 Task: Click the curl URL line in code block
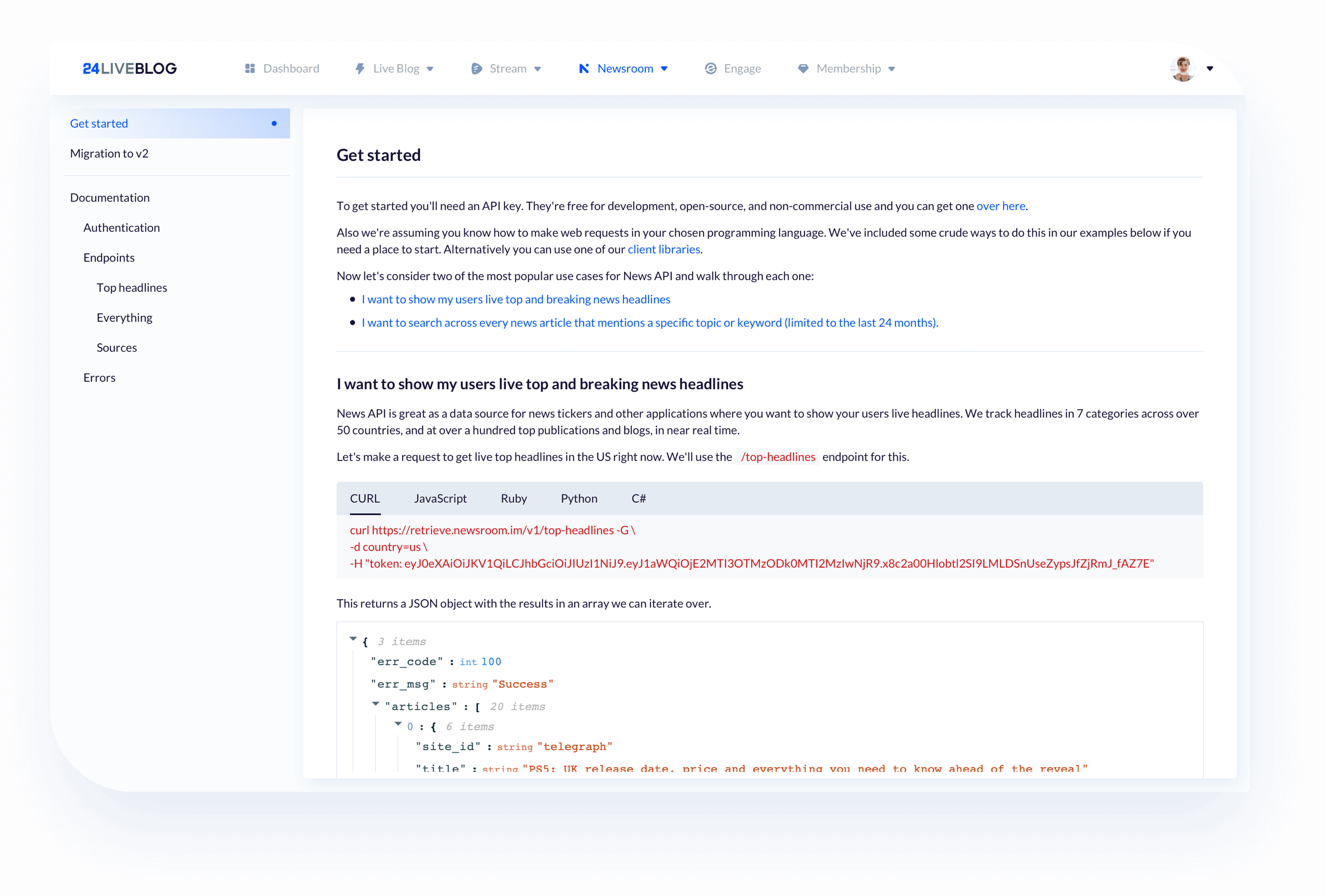[x=492, y=530]
